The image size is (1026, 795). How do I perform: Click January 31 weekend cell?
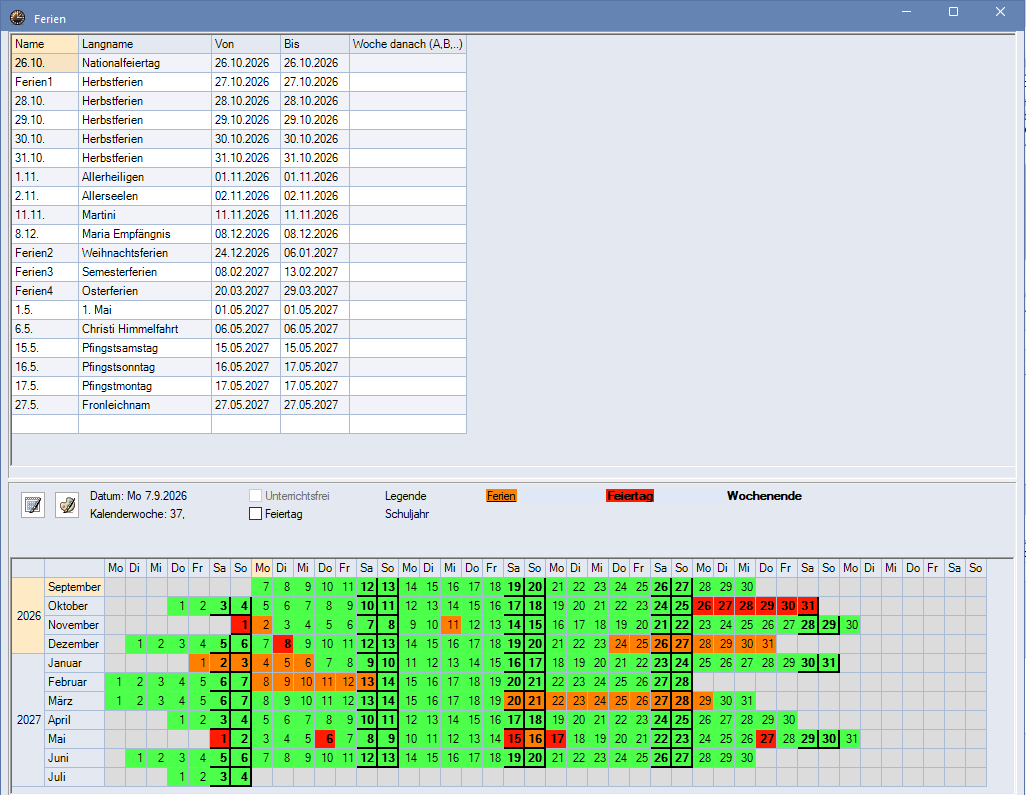(829, 663)
